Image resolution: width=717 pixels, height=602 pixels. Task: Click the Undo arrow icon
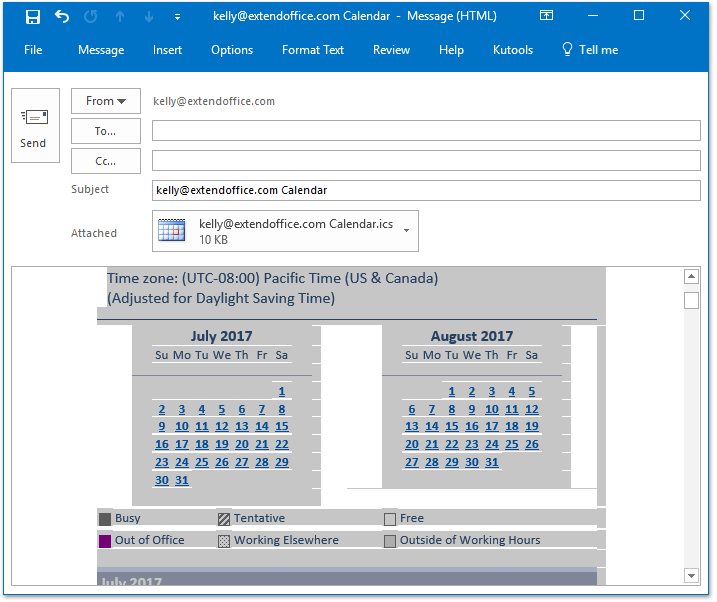pyautogui.click(x=62, y=17)
